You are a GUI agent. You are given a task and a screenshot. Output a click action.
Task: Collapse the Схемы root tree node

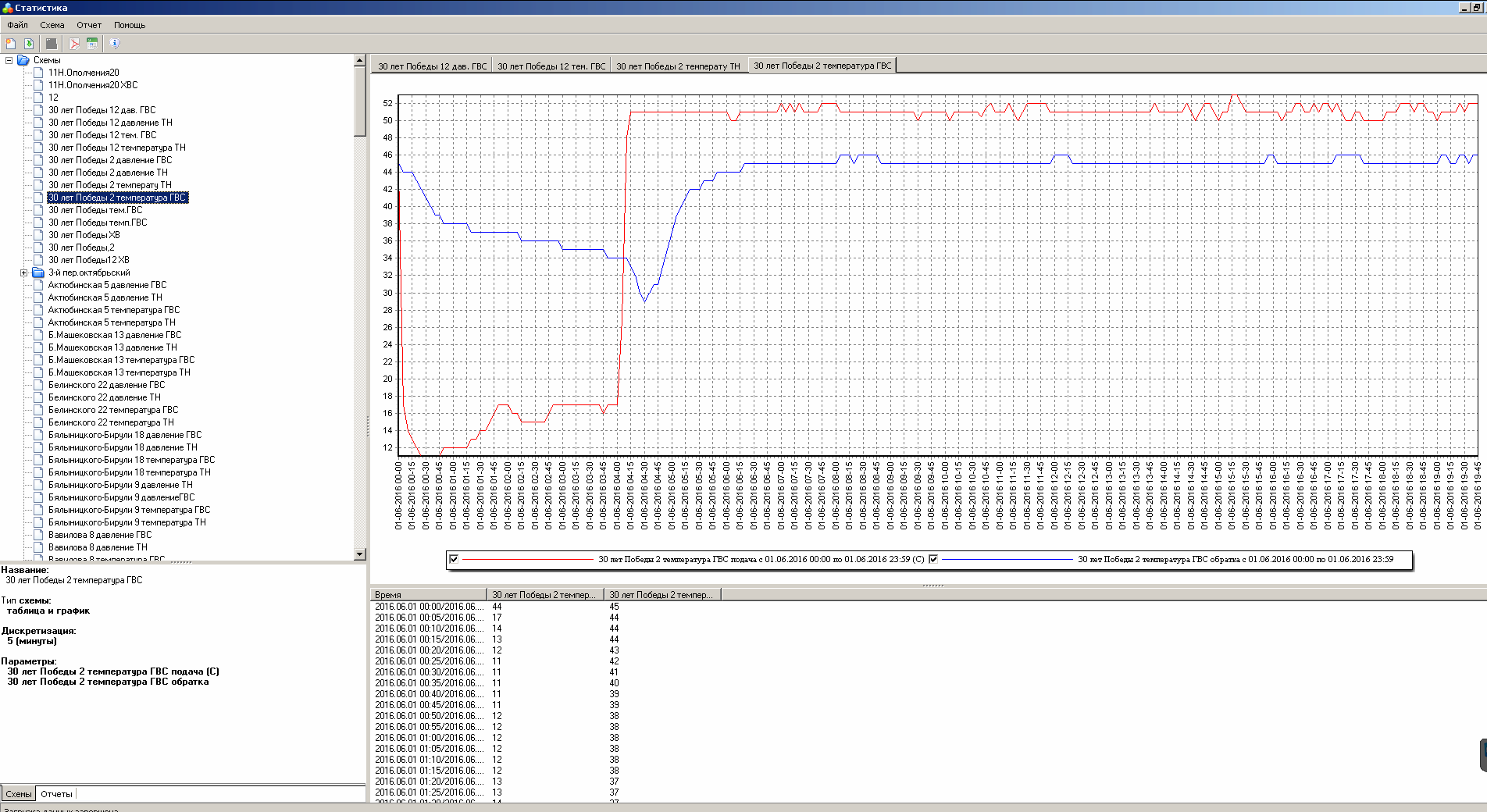9,60
